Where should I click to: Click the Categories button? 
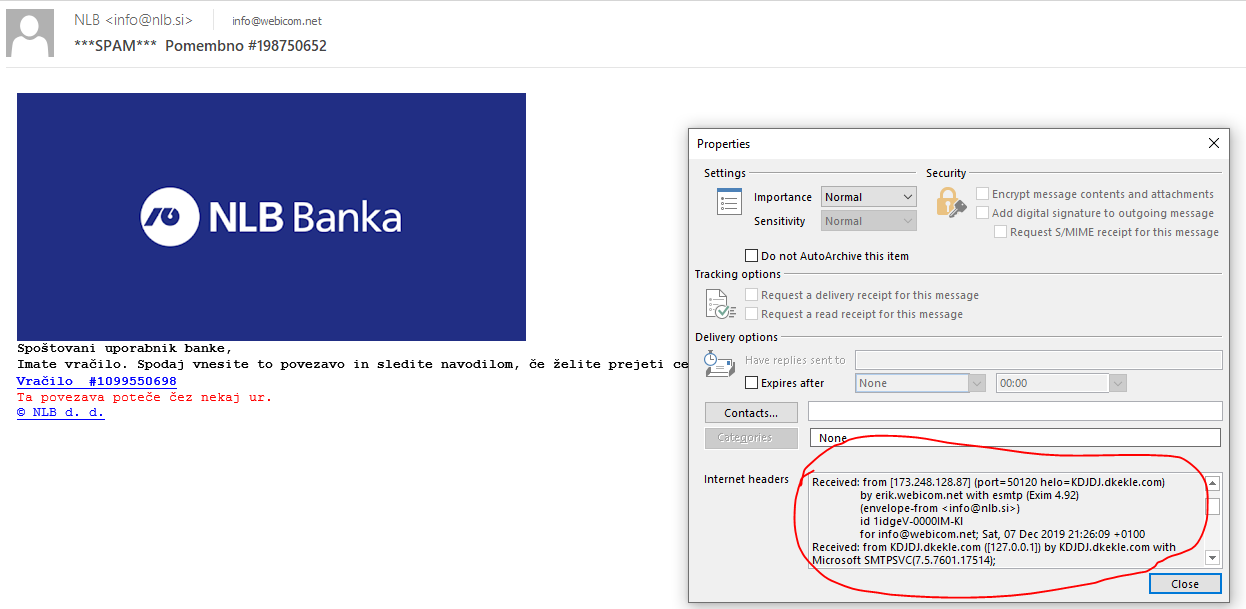pyautogui.click(x=752, y=438)
